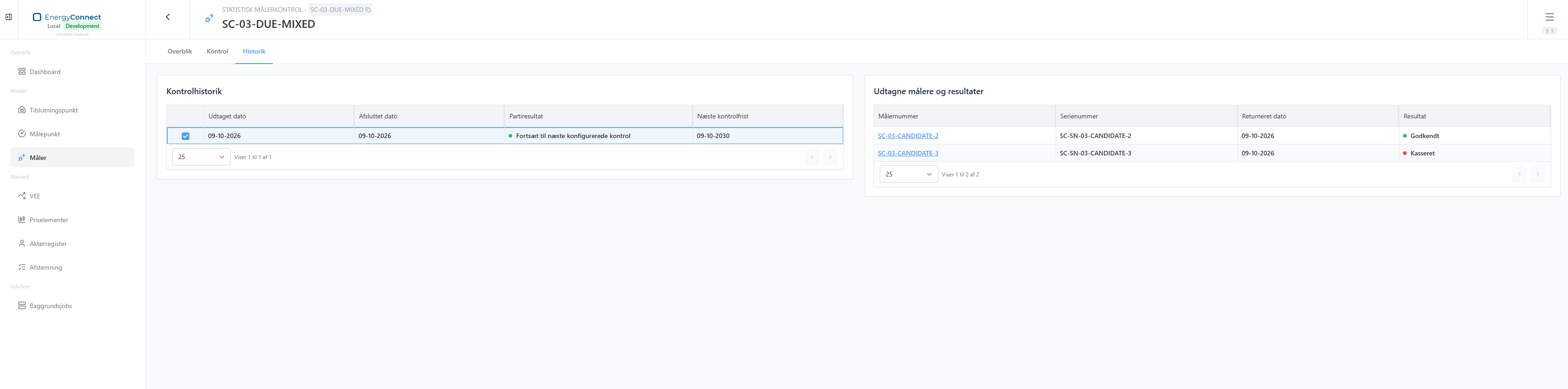Click the EnergyConnect logo
This screenshot has height=389, width=1568.
[x=67, y=17]
